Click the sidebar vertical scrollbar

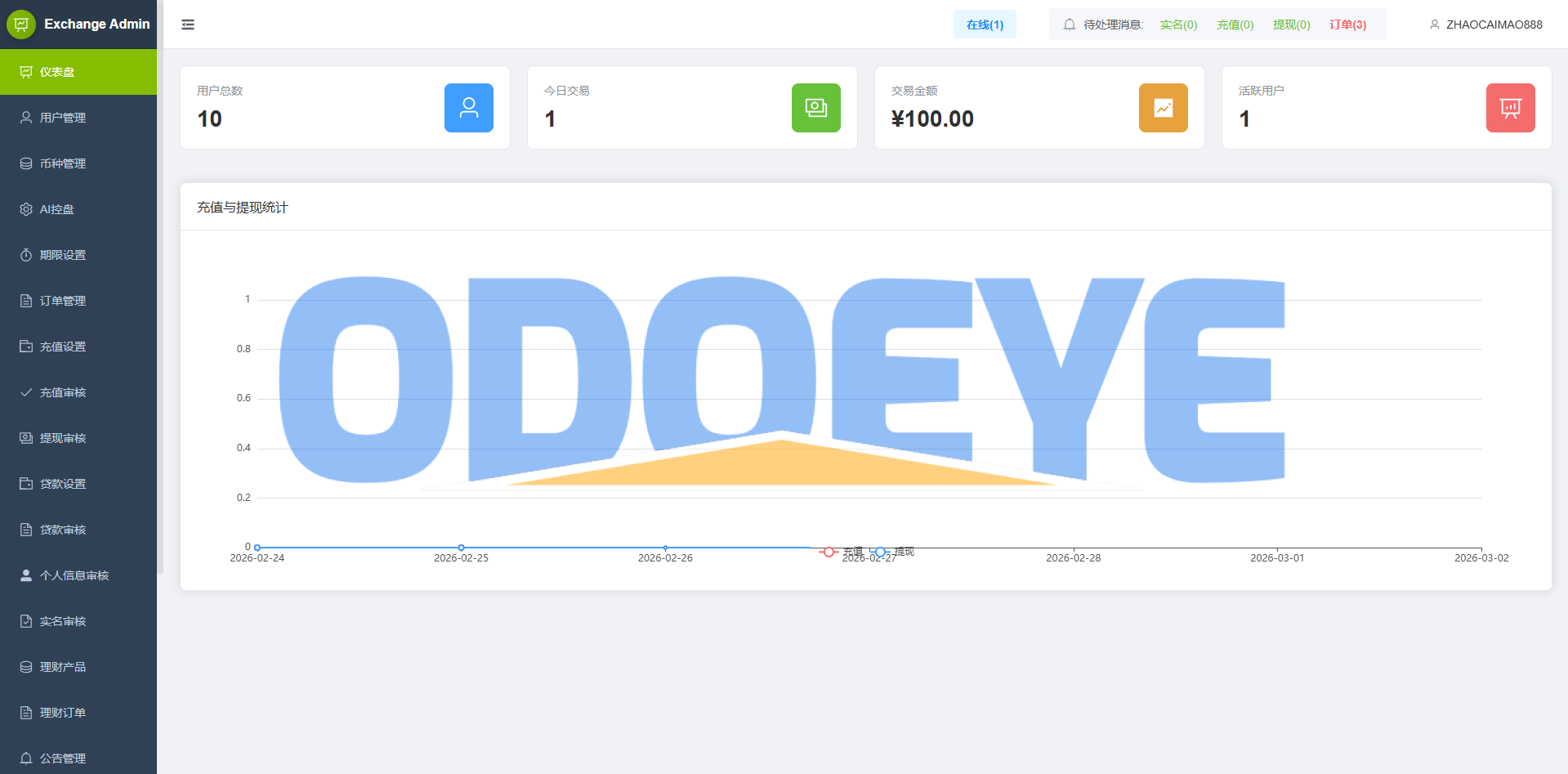160,286
